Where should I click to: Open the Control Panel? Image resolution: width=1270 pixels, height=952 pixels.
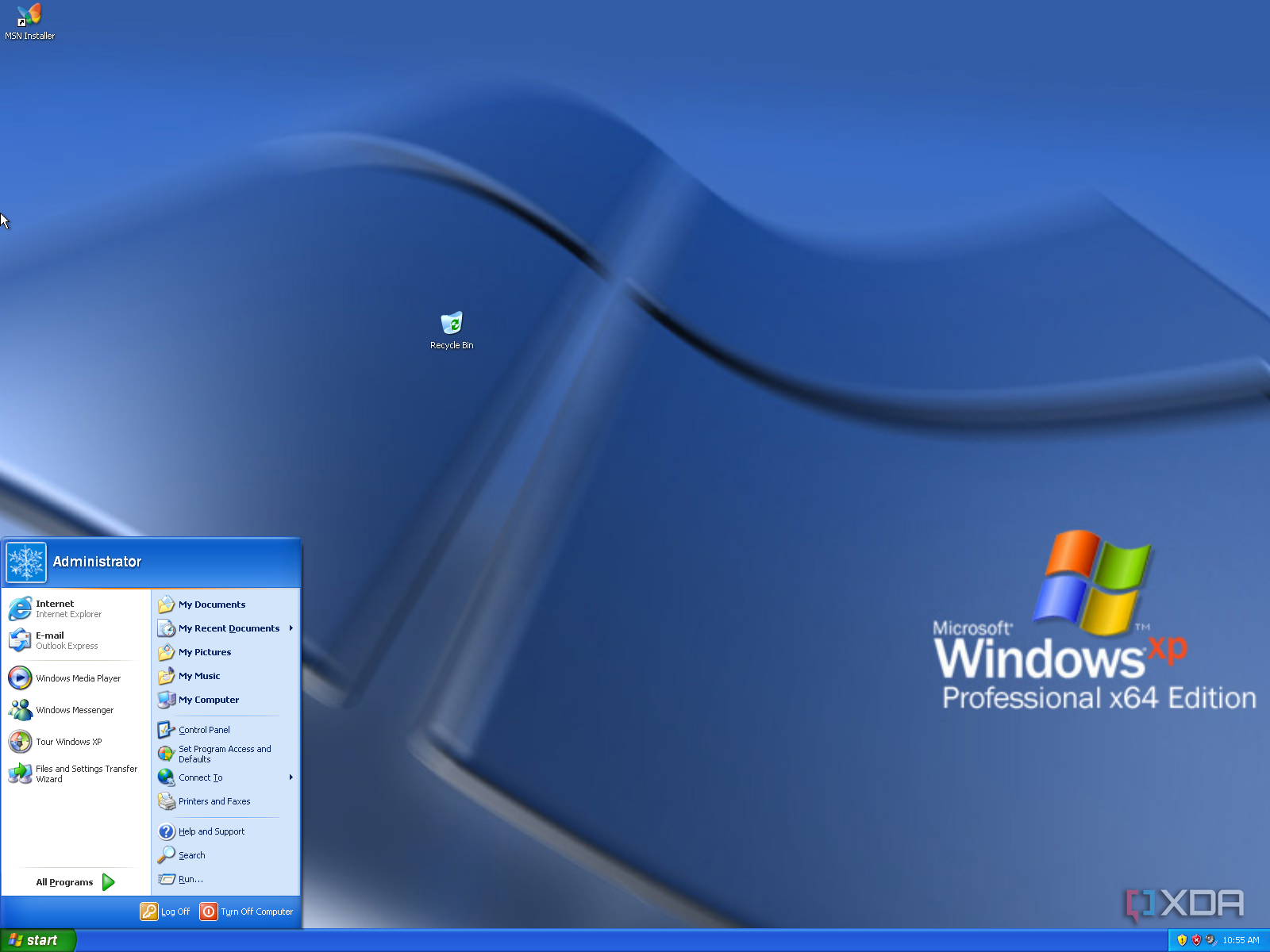203,729
